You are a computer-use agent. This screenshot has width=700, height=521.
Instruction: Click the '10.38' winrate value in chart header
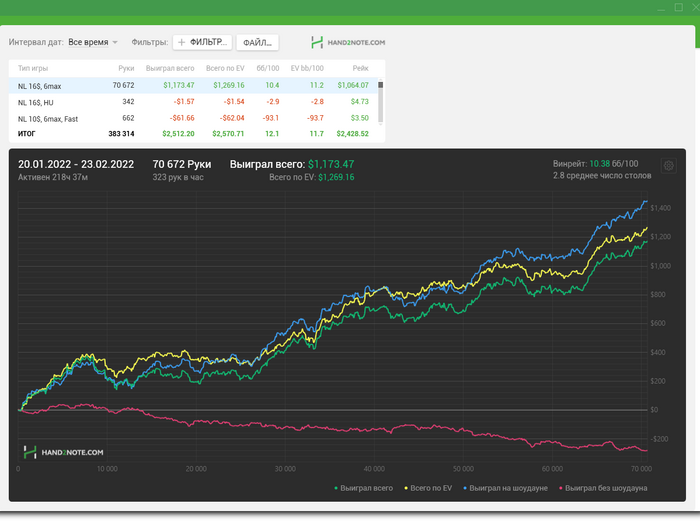pyautogui.click(x=600, y=164)
